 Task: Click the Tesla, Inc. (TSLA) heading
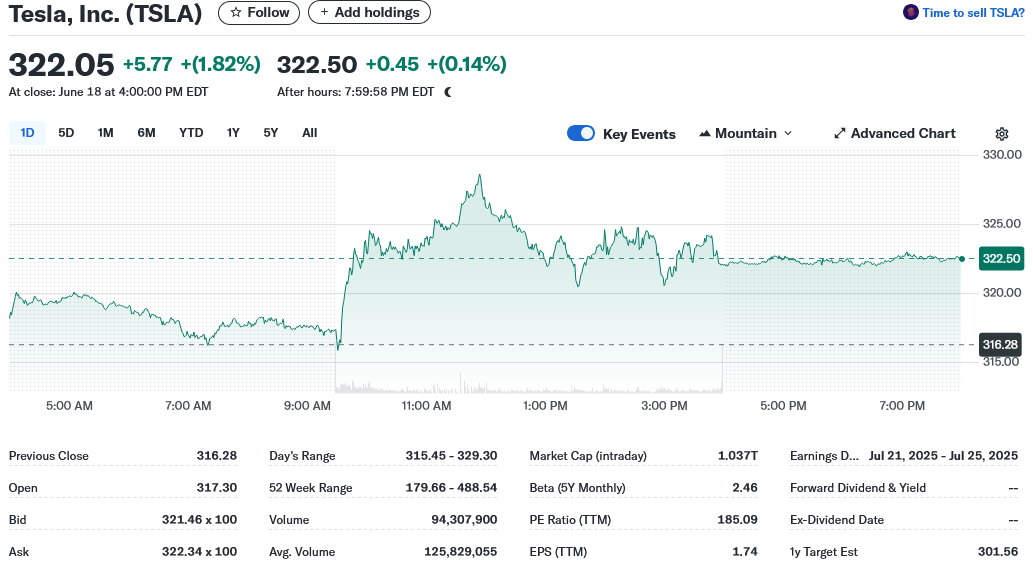pyautogui.click(x=105, y=13)
